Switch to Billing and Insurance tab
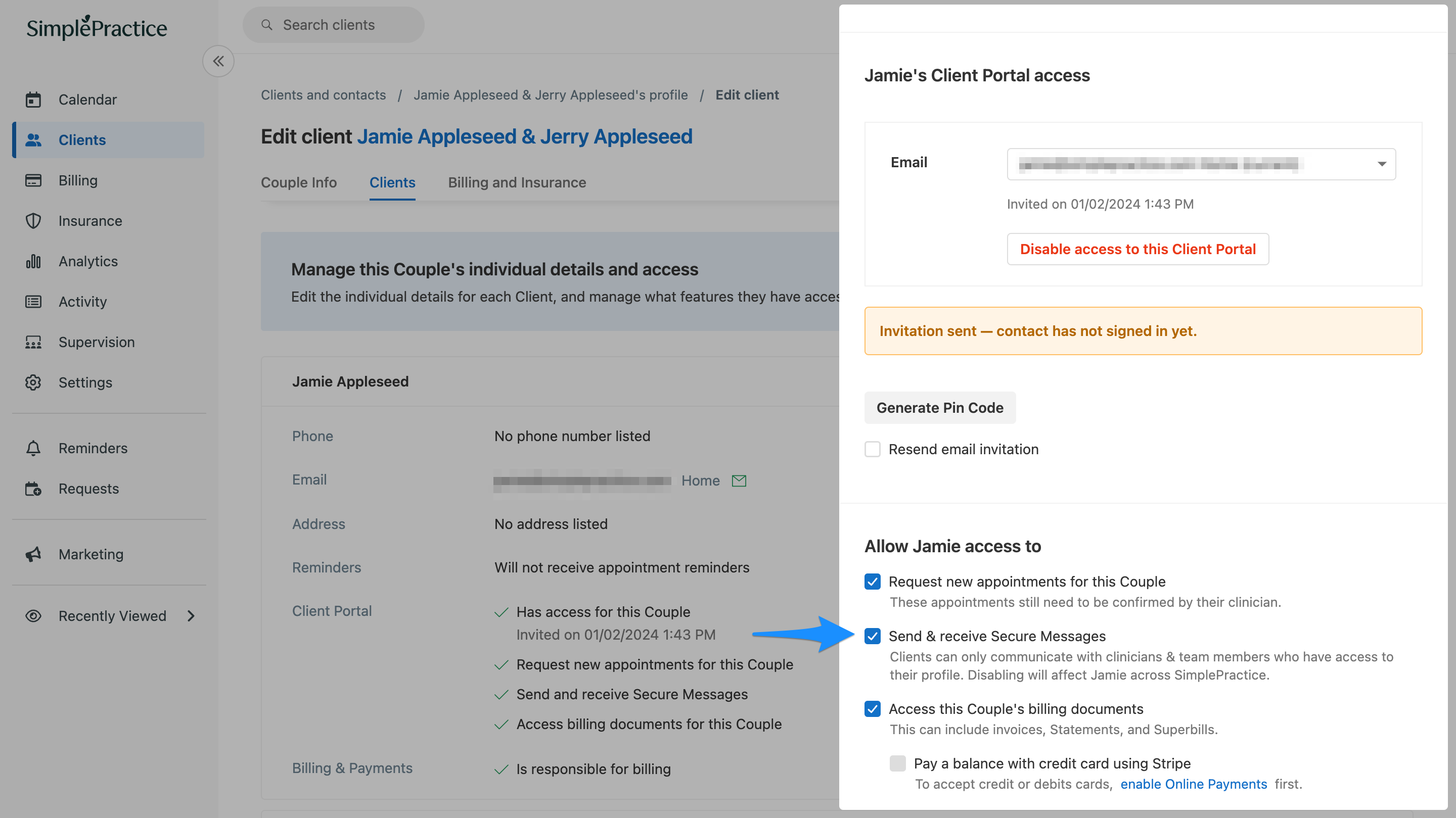The height and width of the screenshot is (818, 1456). [x=517, y=182]
